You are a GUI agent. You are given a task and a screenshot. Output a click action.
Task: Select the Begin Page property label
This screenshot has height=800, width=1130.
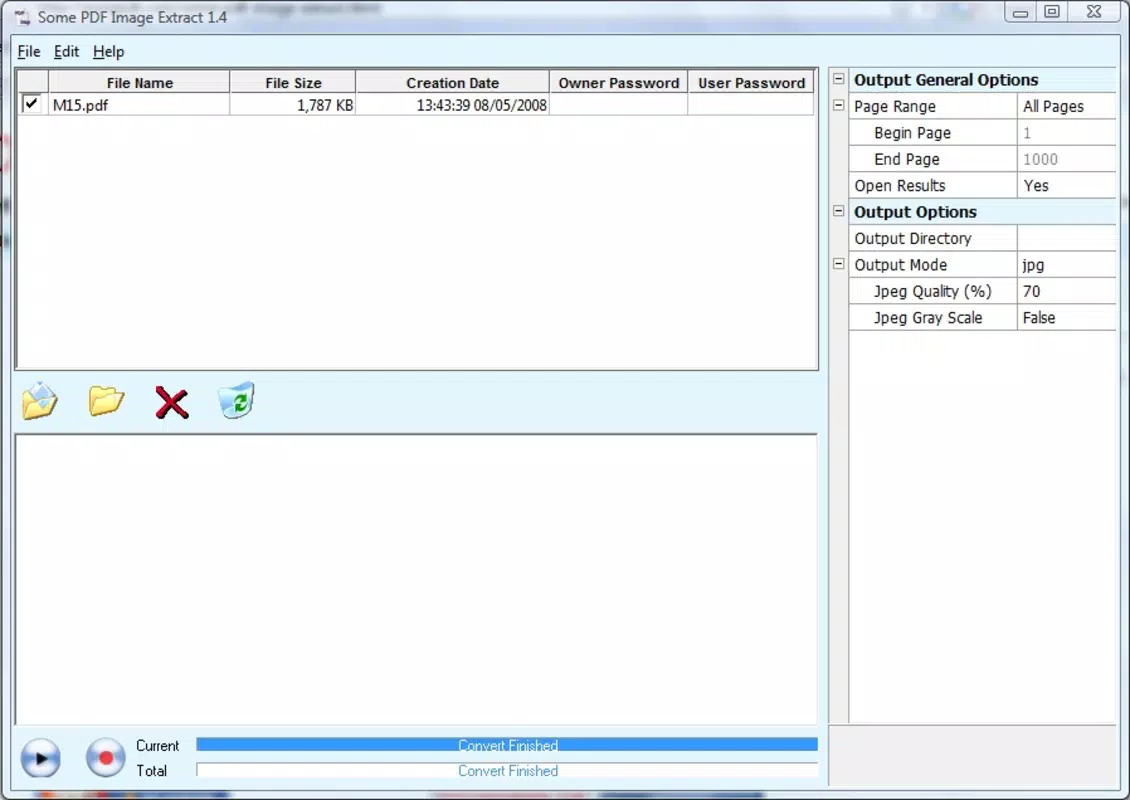[912, 133]
